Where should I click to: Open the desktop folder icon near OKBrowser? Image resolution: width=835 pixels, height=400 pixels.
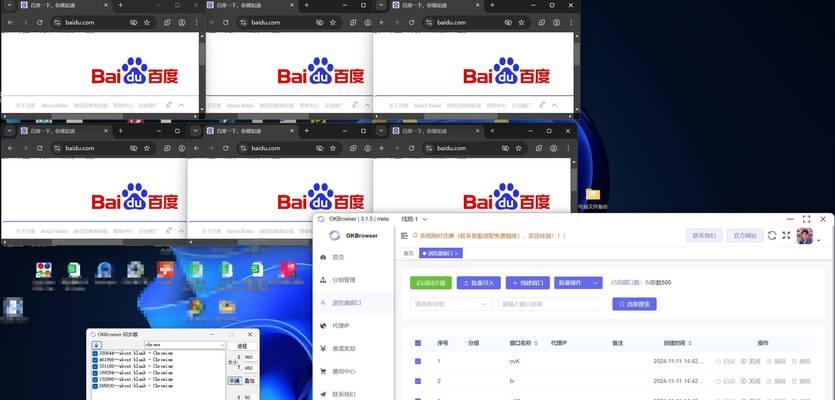(x=593, y=194)
